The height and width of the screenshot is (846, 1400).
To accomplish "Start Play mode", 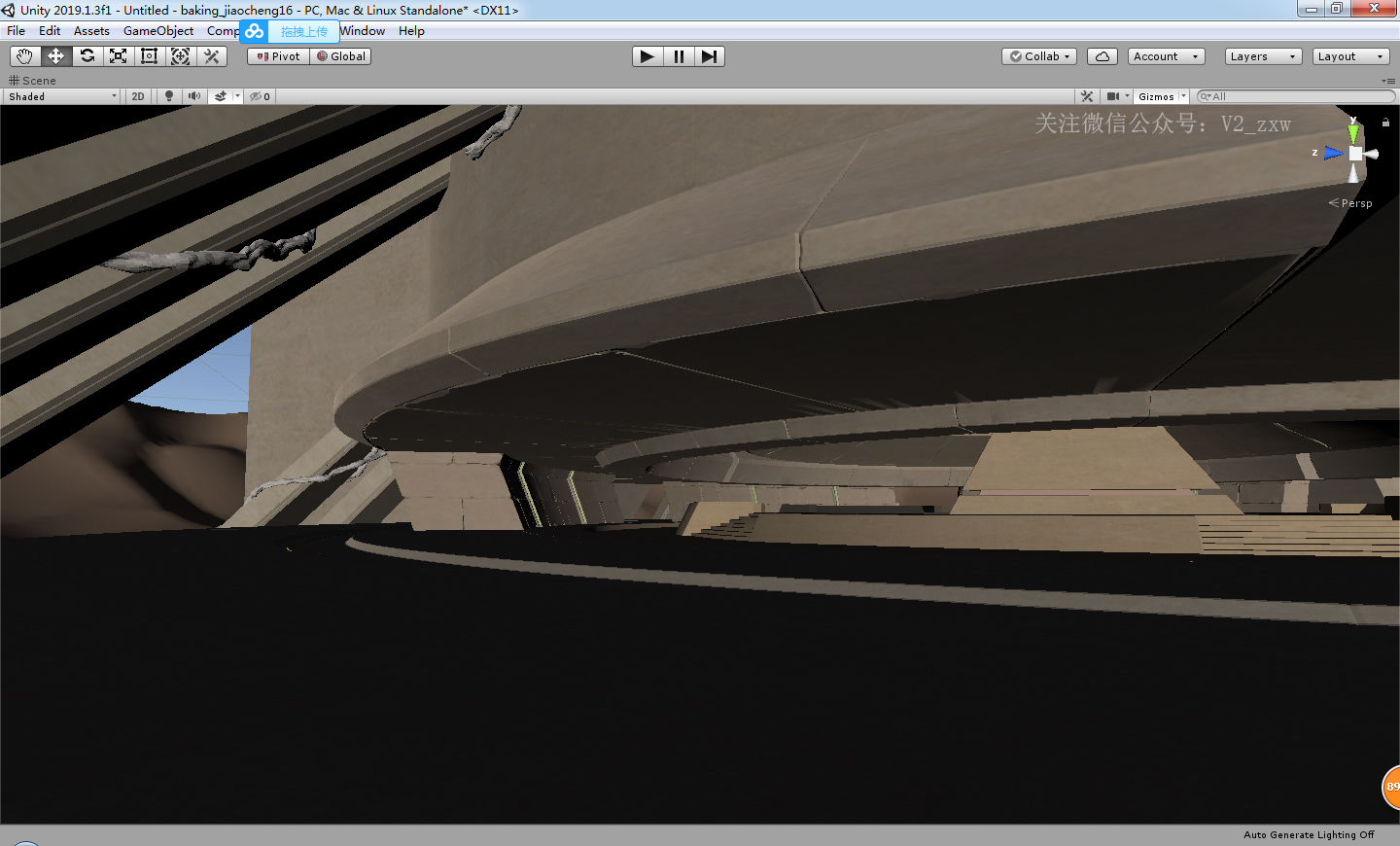I will [x=647, y=56].
